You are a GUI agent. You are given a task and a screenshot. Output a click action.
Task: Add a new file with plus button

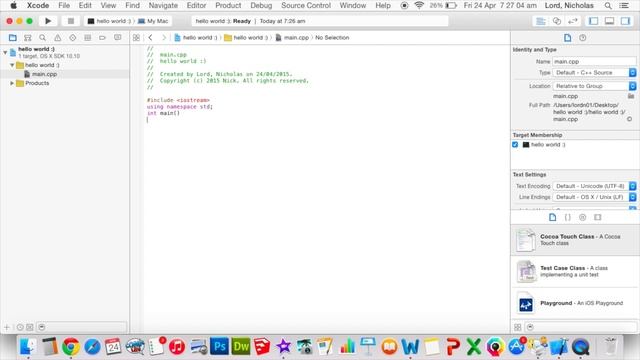tap(7, 327)
